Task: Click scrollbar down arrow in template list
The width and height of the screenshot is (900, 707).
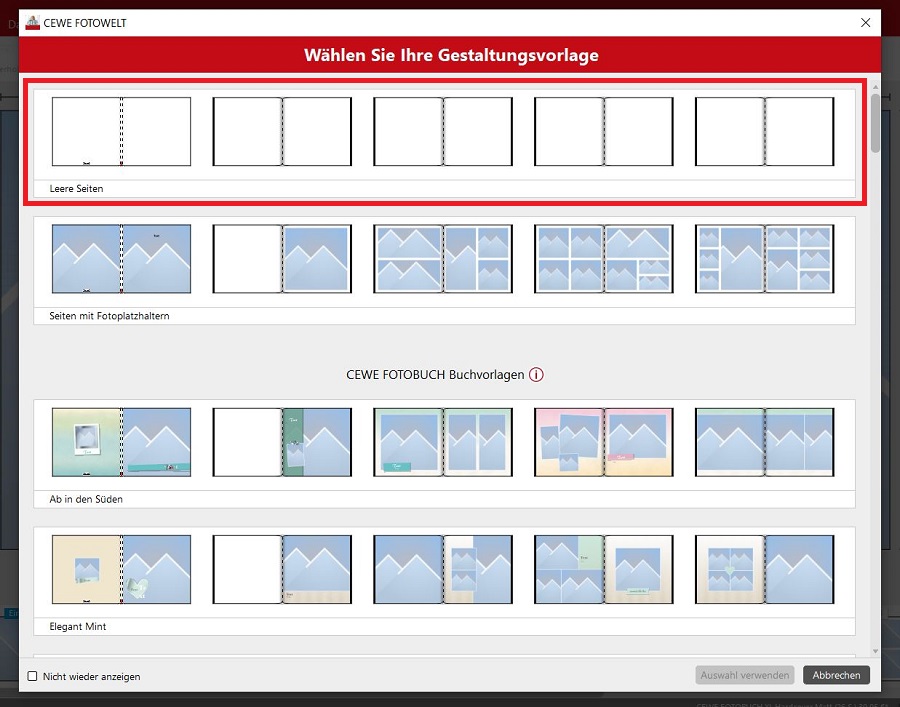Action: click(875, 651)
